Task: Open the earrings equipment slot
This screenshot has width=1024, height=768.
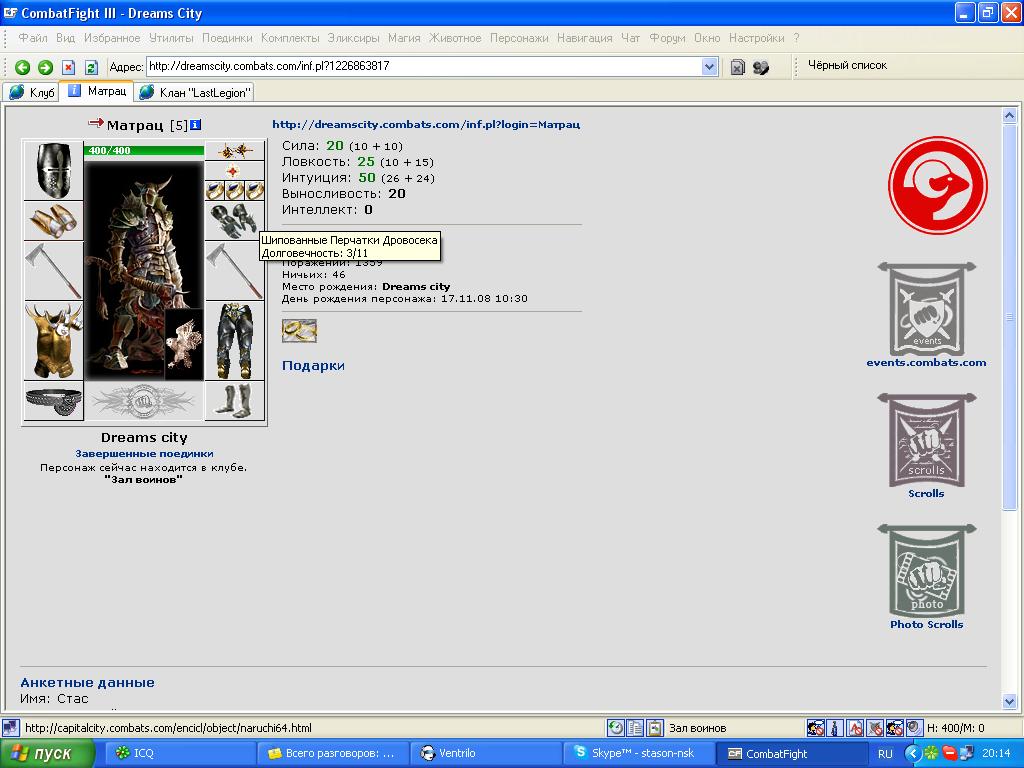Action: pos(235,151)
